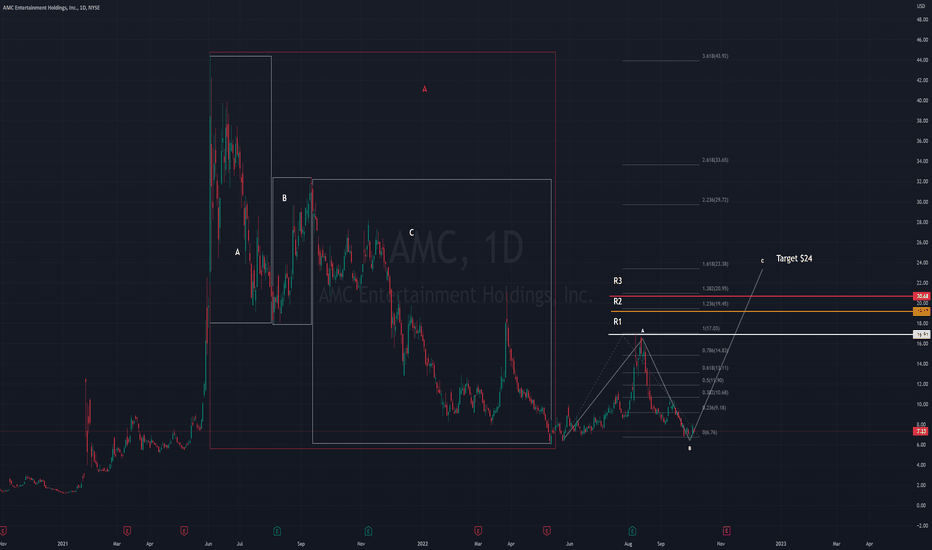This screenshot has height=550, width=932.
Task: Click the 0(6.76) Fibonacci level label
Action: point(710,432)
